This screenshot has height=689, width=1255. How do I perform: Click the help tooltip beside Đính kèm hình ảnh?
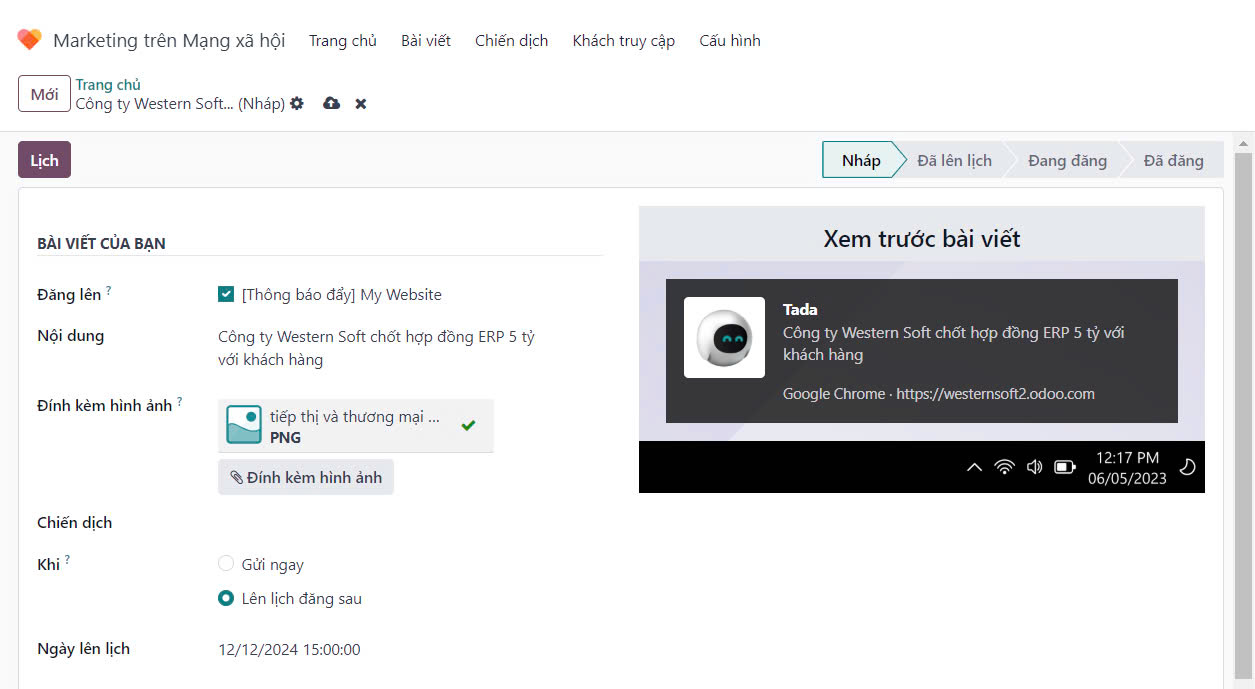pos(180,402)
